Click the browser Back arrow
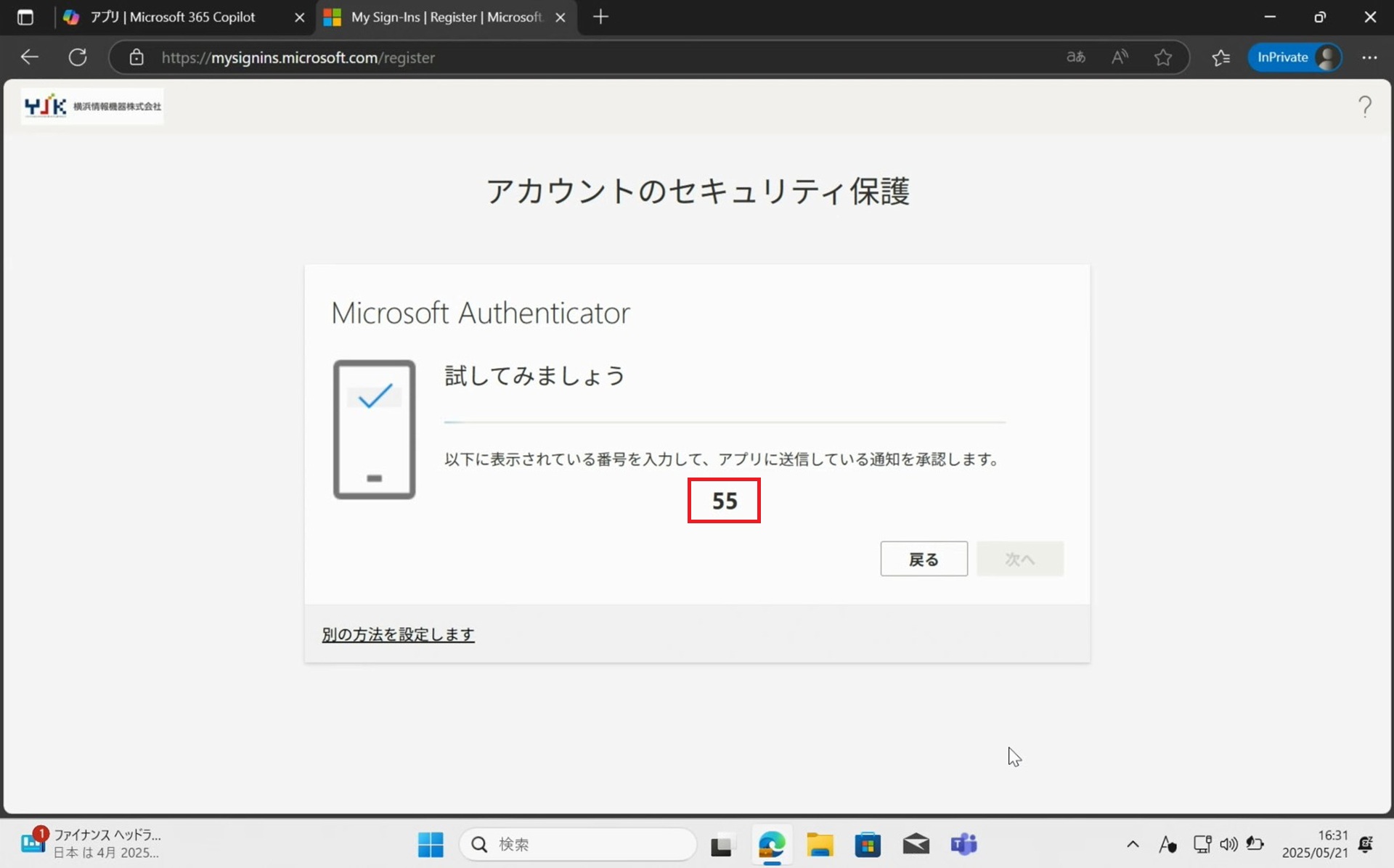 click(30, 57)
